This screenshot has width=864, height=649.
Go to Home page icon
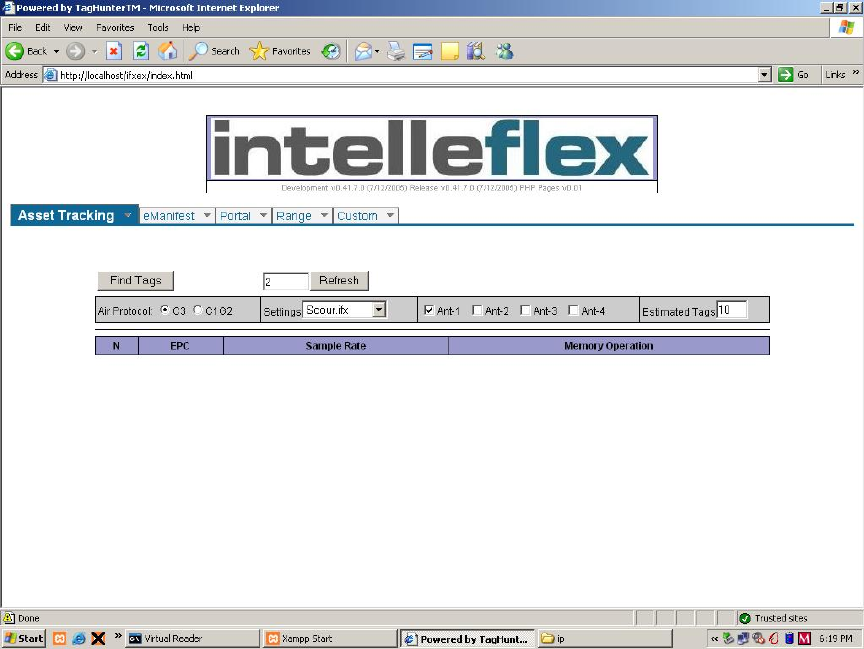point(168,51)
